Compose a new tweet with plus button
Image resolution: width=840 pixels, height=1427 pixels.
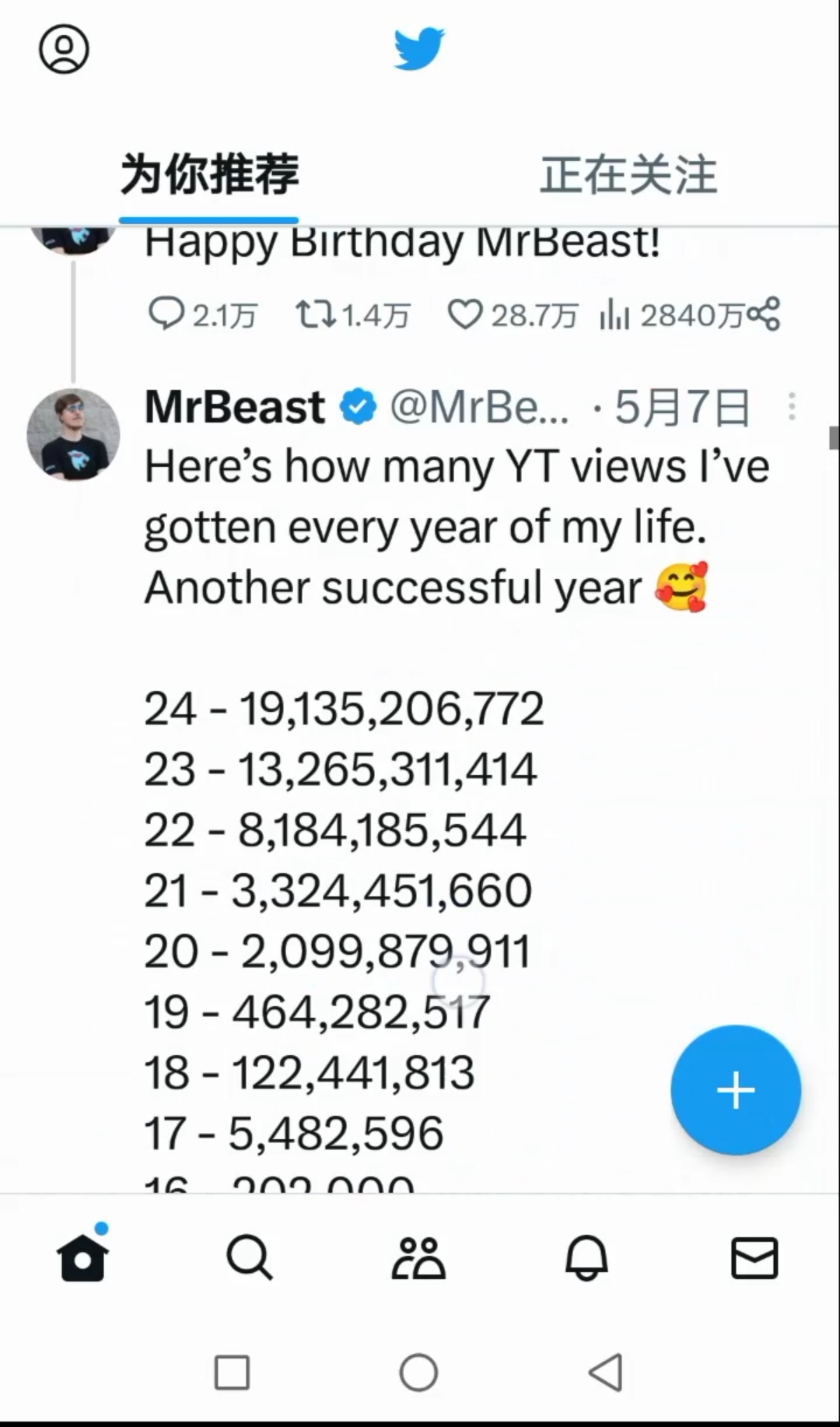pyautogui.click(x=736, y=1089)
